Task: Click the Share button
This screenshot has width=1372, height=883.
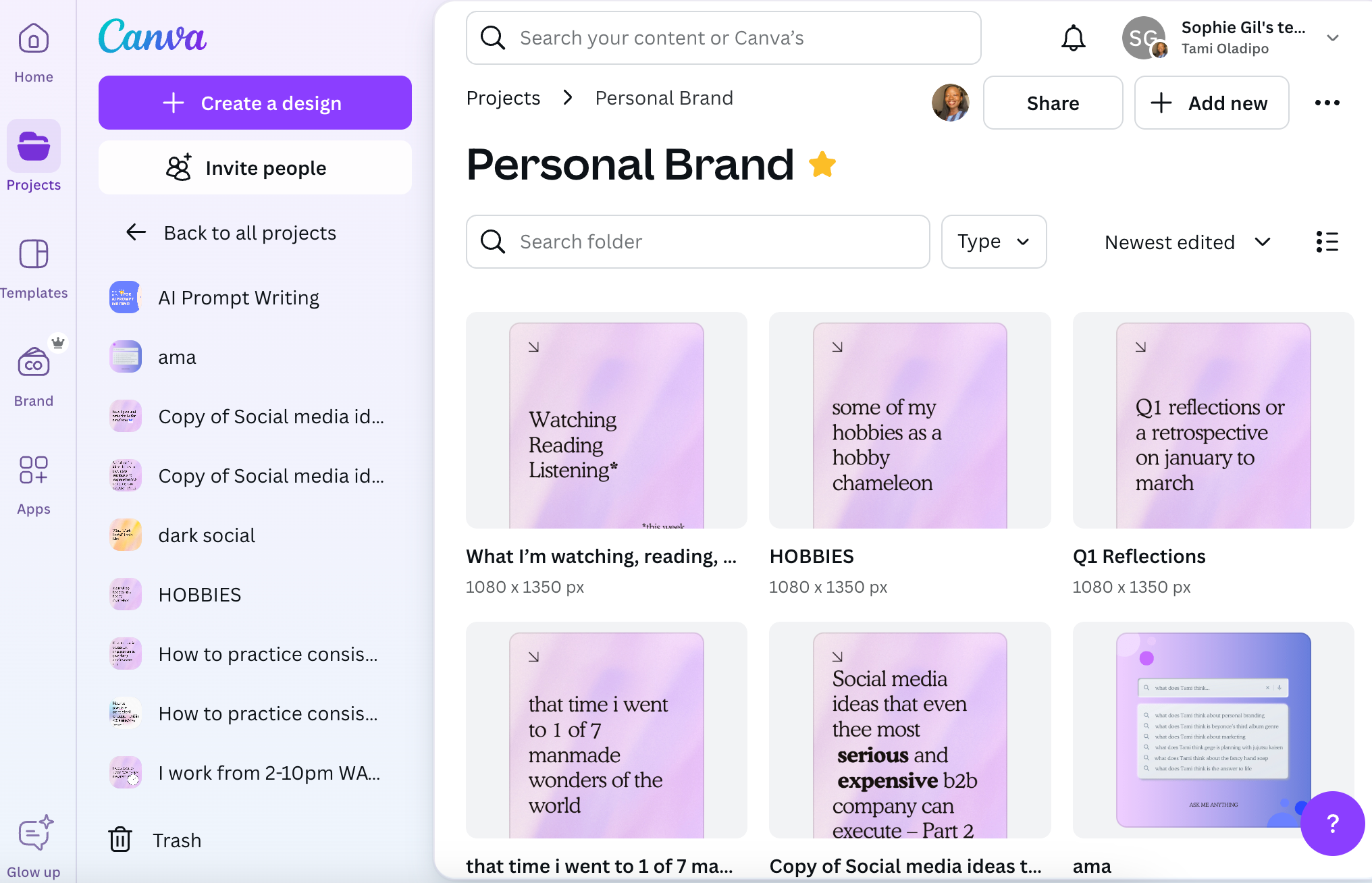Action: point(1052,103)
